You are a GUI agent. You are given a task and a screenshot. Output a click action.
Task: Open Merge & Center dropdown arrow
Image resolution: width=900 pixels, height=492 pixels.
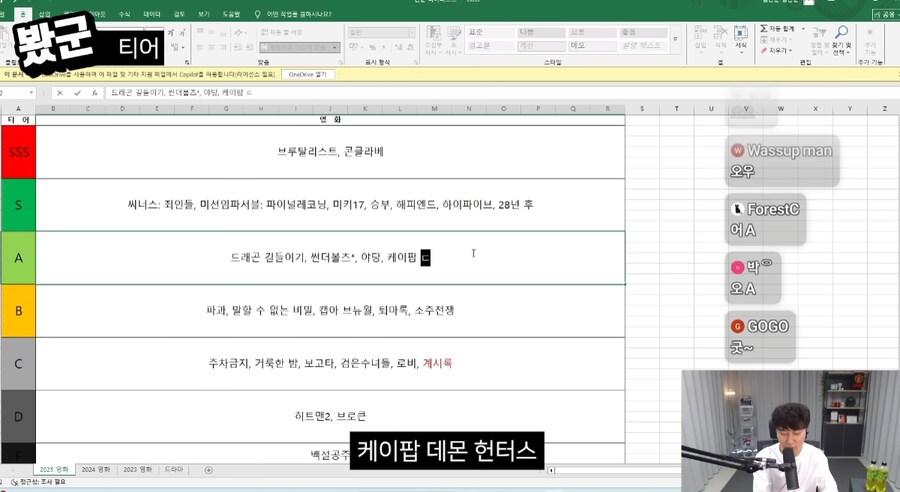[x=336, y=47]
